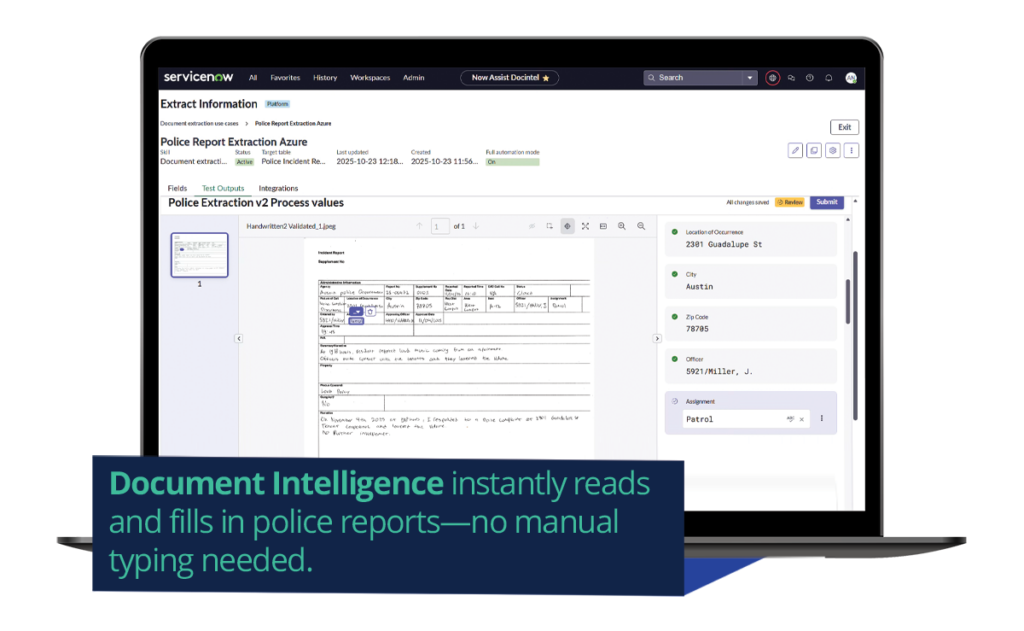Click the fit-to-screen icon in the viewer toolbar
The image size is (1024, 631).
(585, 227)
